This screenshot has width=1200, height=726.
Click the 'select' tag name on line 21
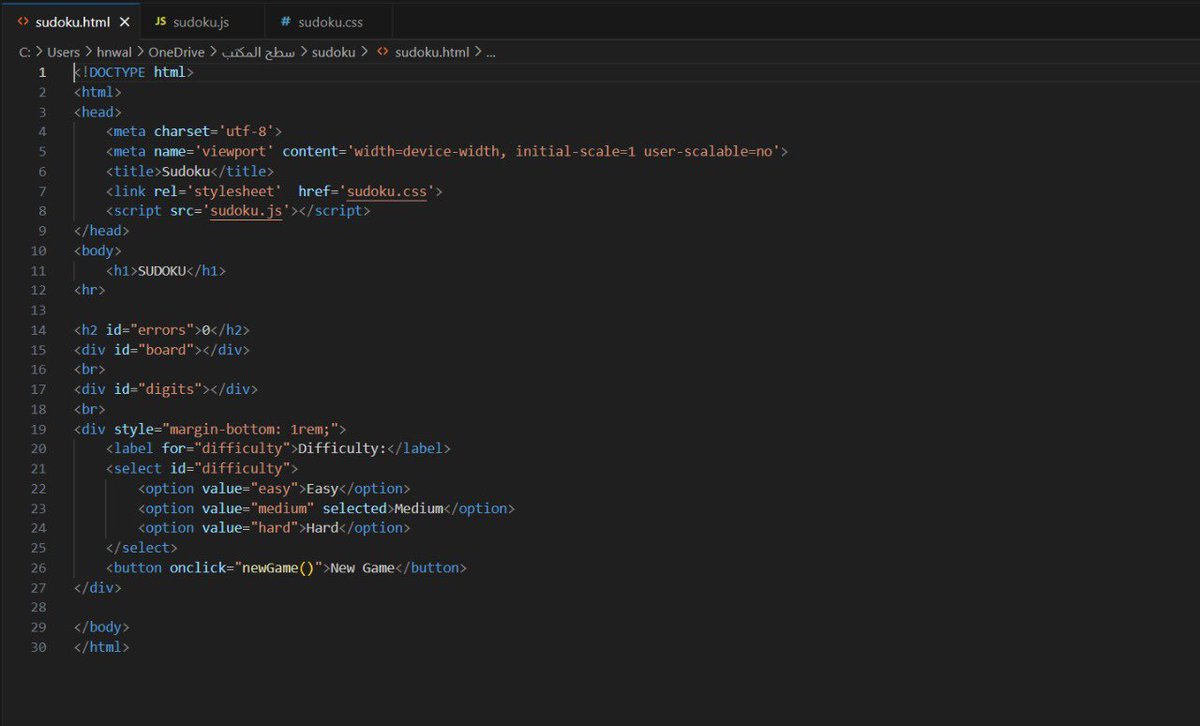(138, 468)
